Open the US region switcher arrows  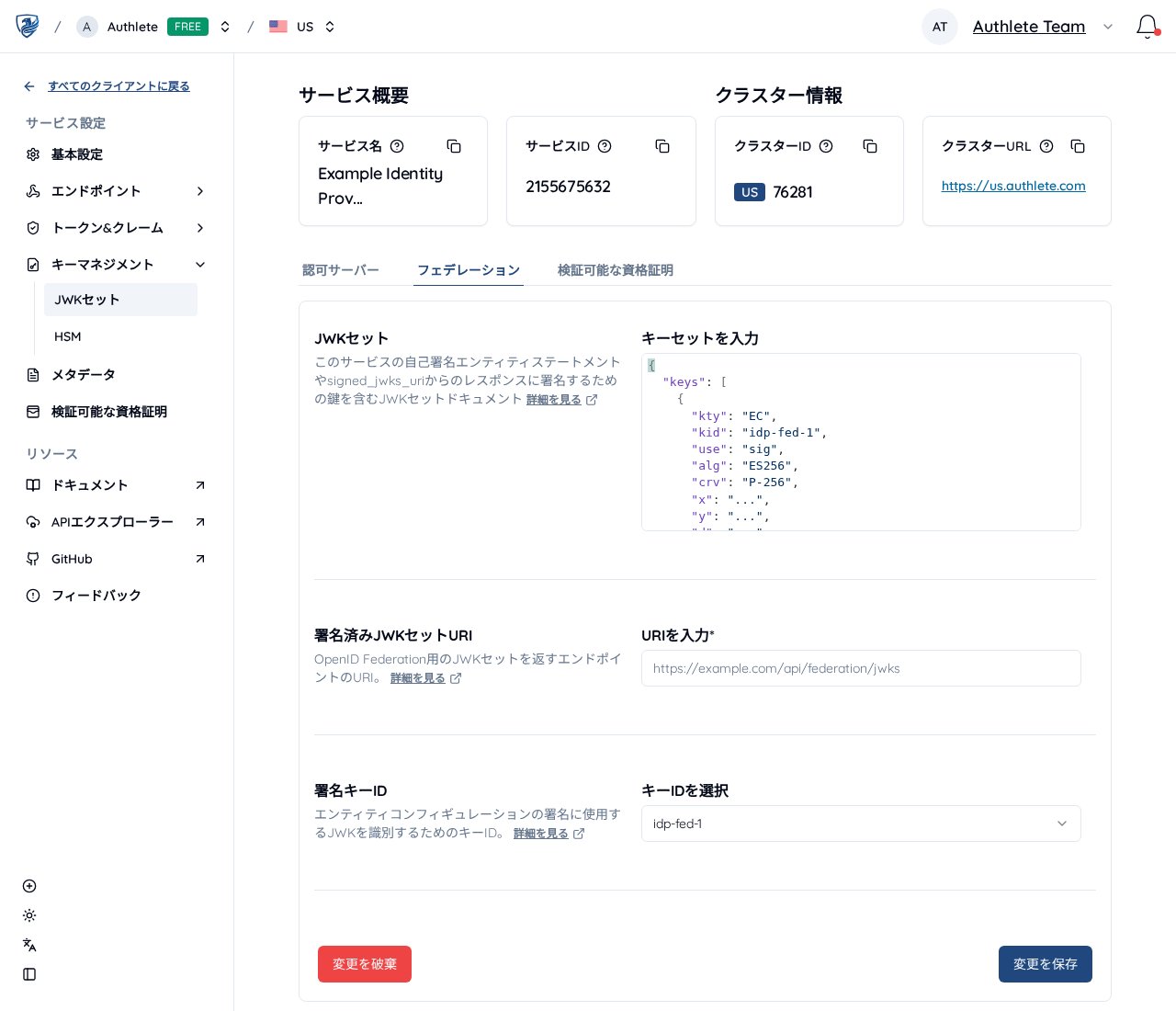click(x=330, y=27)
